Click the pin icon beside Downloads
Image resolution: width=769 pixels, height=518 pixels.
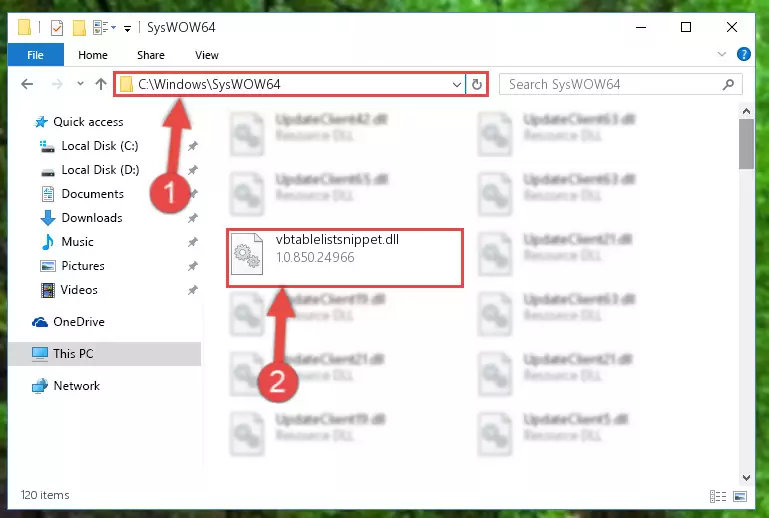pyautogui.click(x=193, y=218)
